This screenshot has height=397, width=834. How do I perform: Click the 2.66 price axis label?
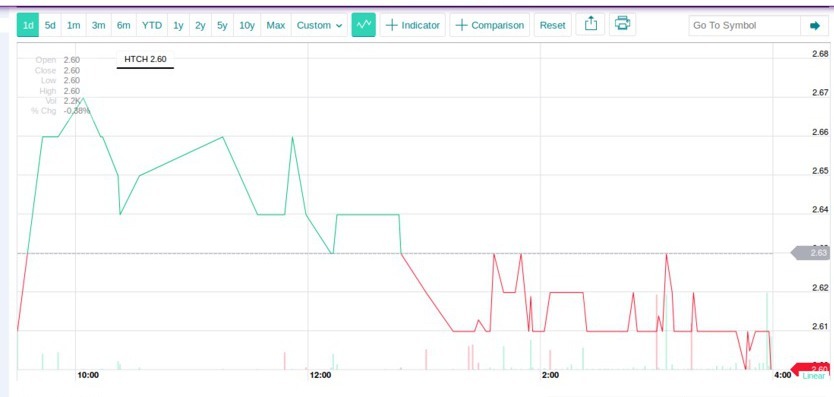pyautogui.click(x=820, y=132)
